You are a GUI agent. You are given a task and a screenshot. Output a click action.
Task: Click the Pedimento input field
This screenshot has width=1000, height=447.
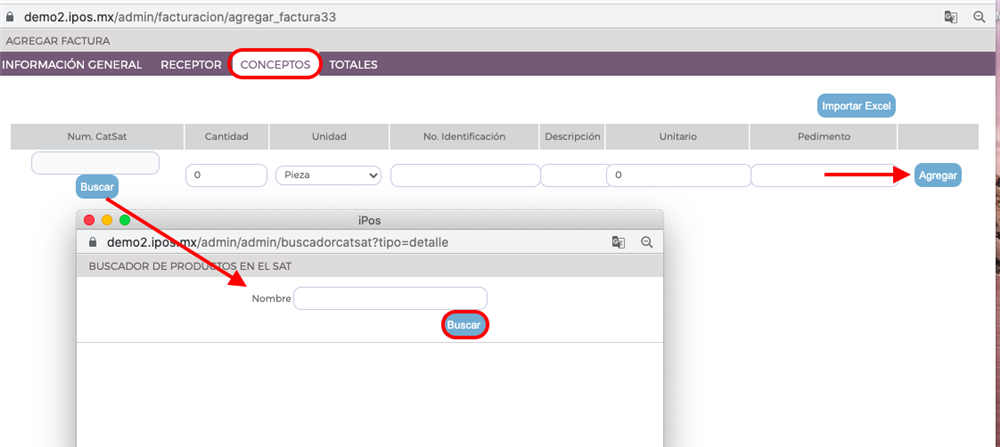coord(824,175)
